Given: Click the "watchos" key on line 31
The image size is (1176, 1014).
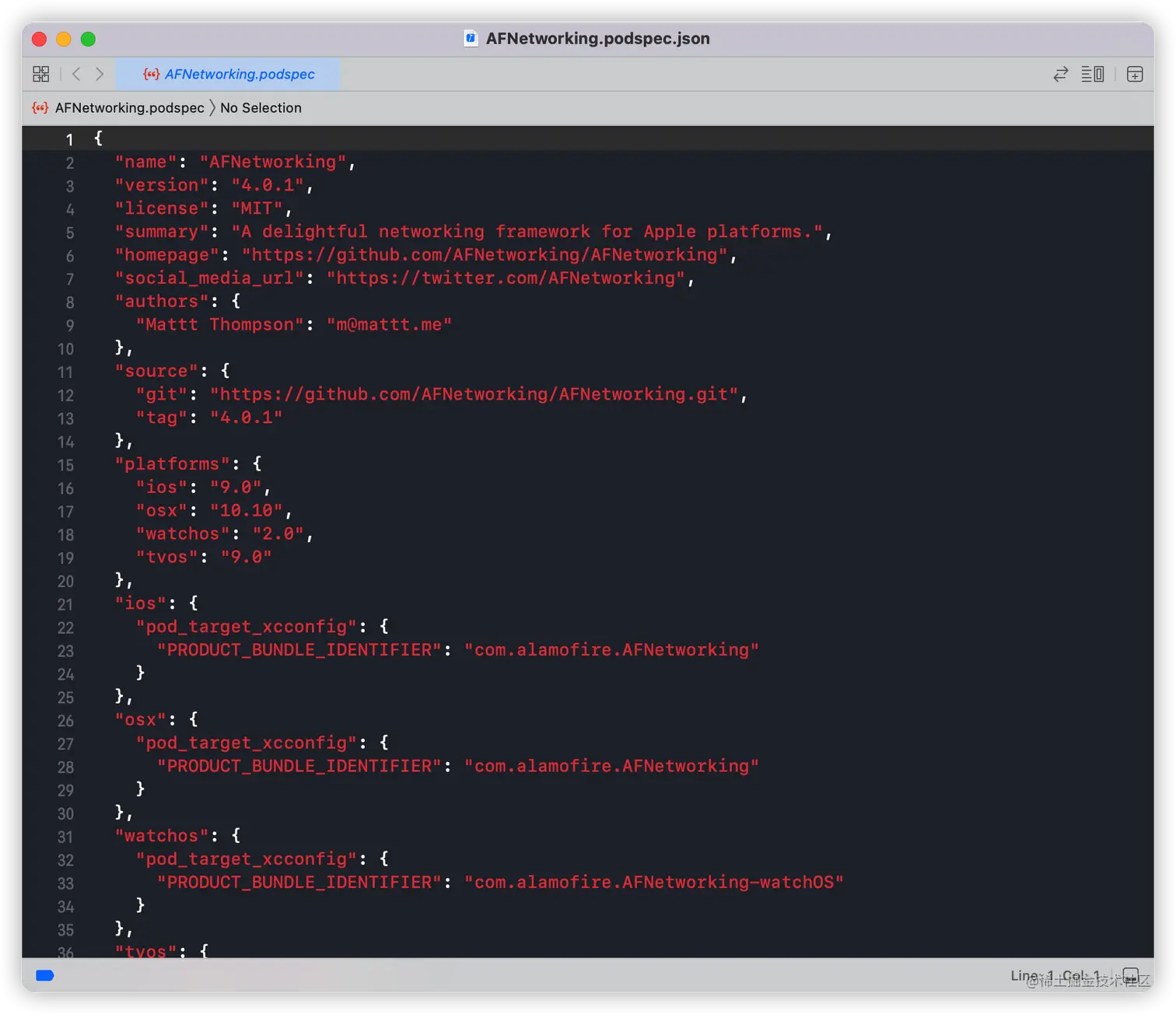Looking at the screenshot, I should (162, 836).
